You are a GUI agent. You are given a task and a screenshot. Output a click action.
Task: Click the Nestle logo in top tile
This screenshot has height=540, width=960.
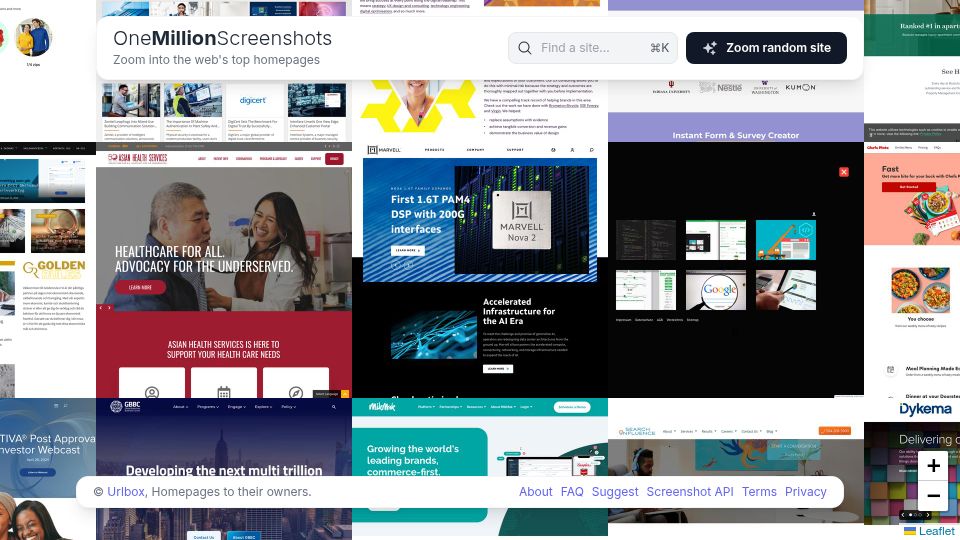[721, 88]
